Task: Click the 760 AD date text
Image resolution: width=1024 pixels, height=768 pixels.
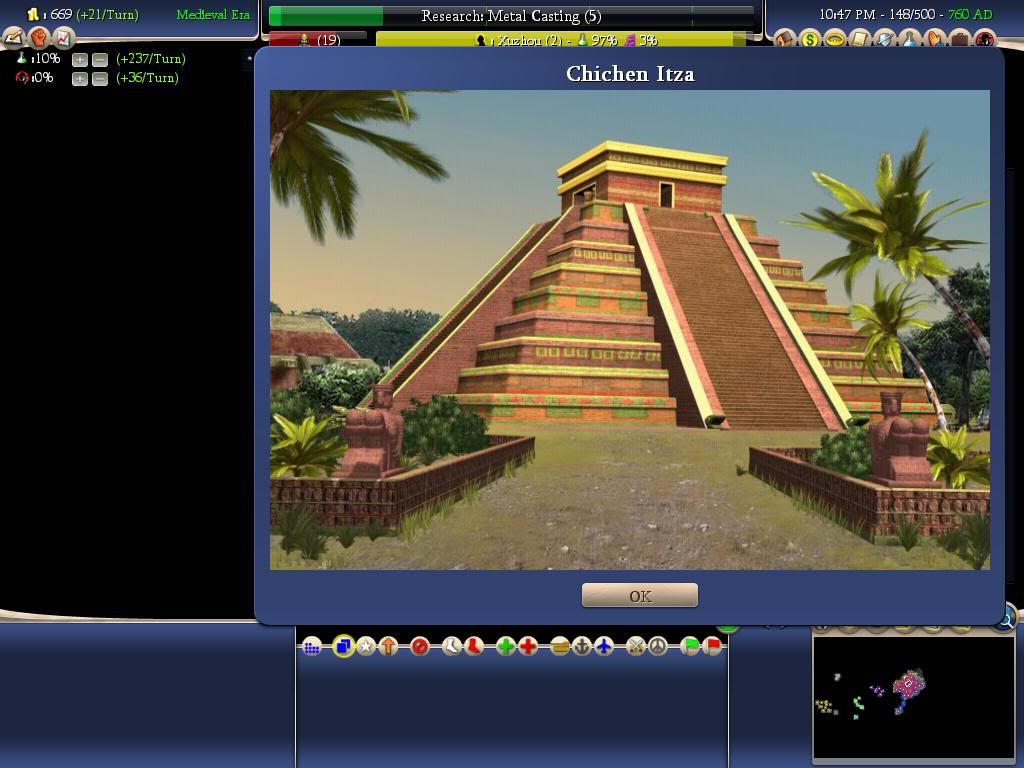Action: [x=970, y=14]
